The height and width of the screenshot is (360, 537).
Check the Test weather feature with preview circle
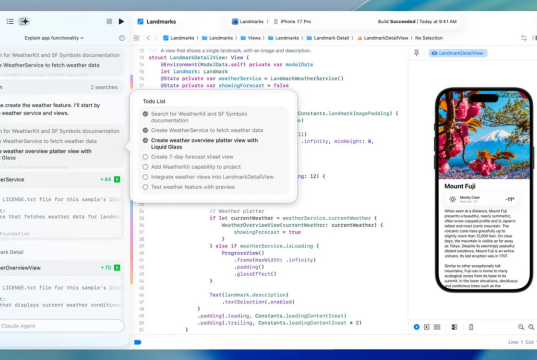tap(145, 187)
